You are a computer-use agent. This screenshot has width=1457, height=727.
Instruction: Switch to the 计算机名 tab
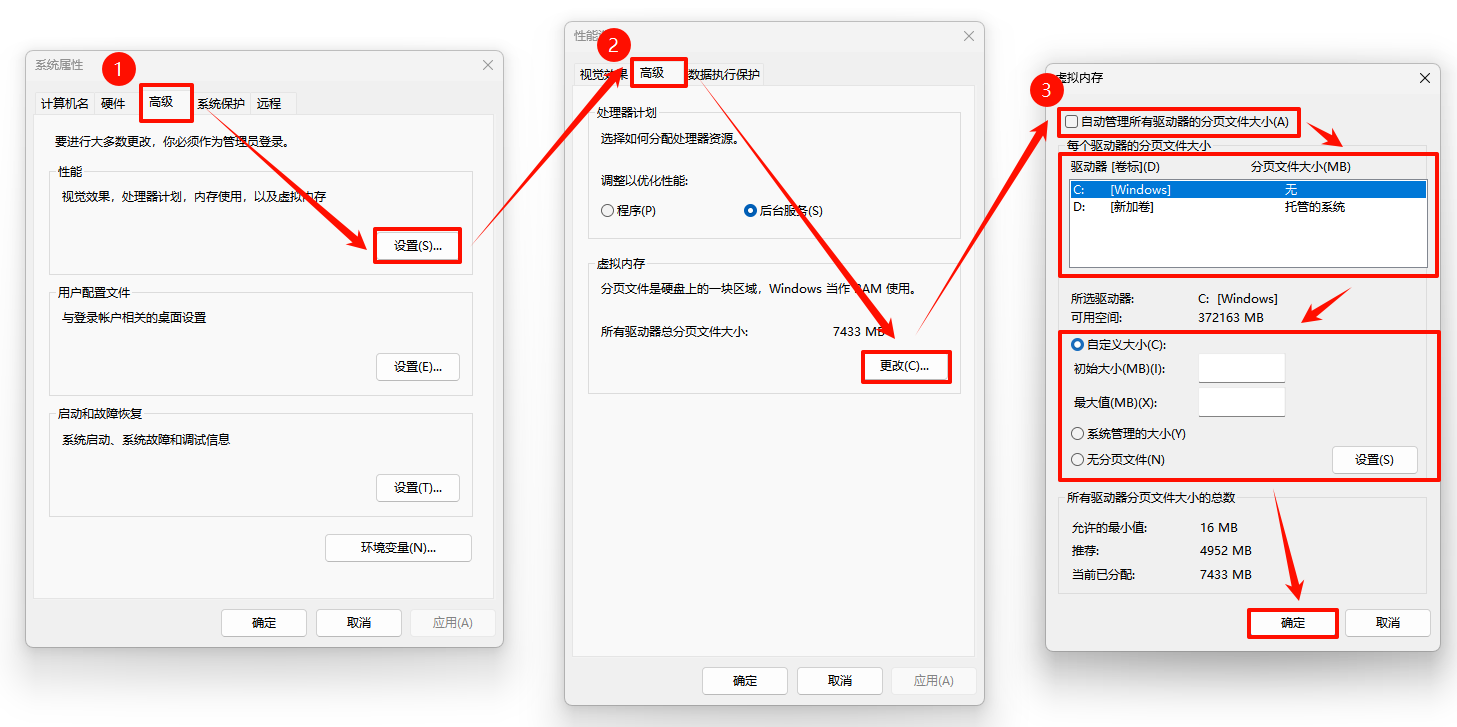click(64, 103)
